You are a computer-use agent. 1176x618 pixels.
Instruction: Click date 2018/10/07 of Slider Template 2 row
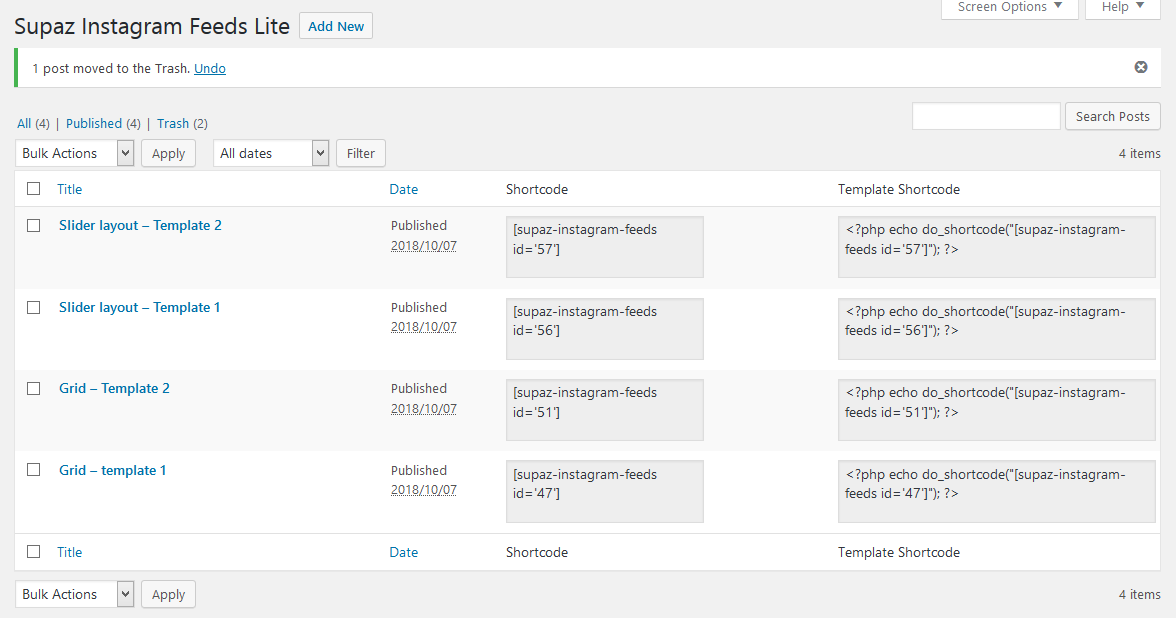tap(424, 246)
